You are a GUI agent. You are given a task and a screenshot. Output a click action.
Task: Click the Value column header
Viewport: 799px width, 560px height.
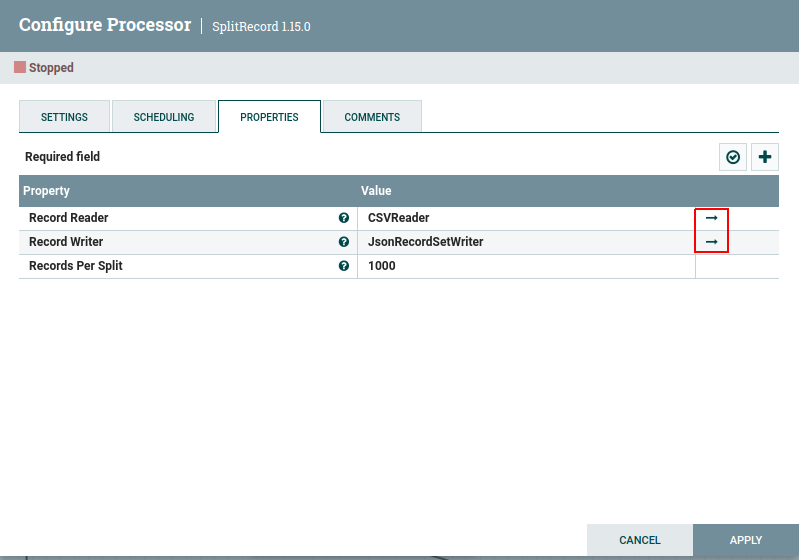(x=376, y=191)
